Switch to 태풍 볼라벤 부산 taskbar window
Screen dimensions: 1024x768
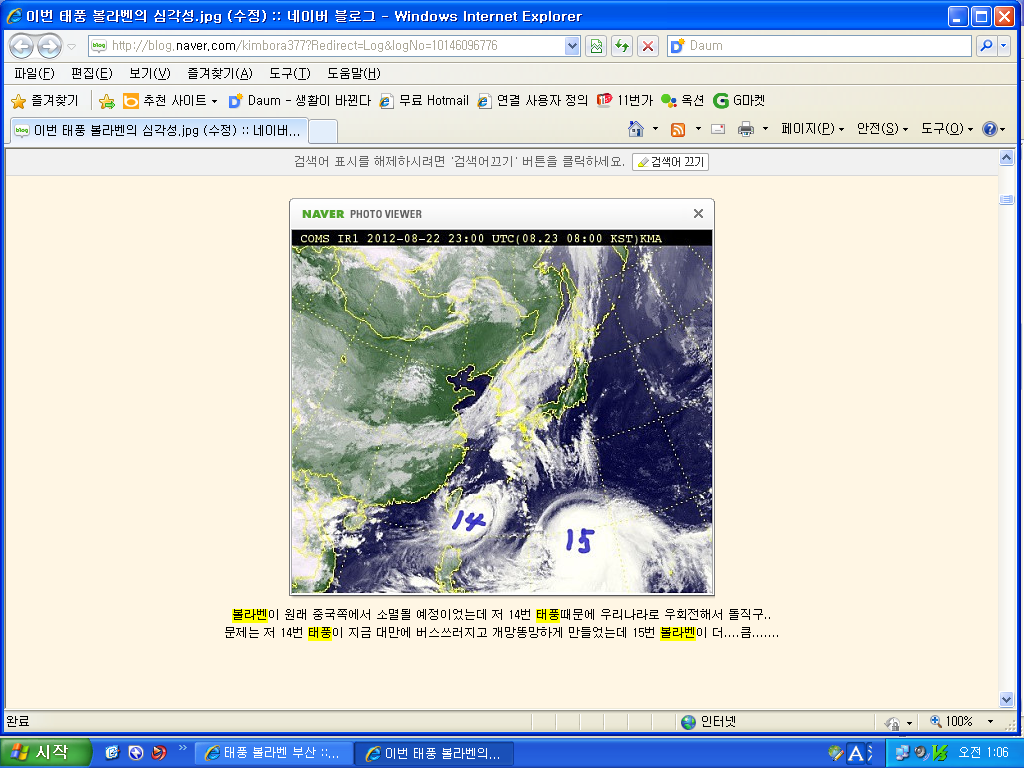coord(271,753)
